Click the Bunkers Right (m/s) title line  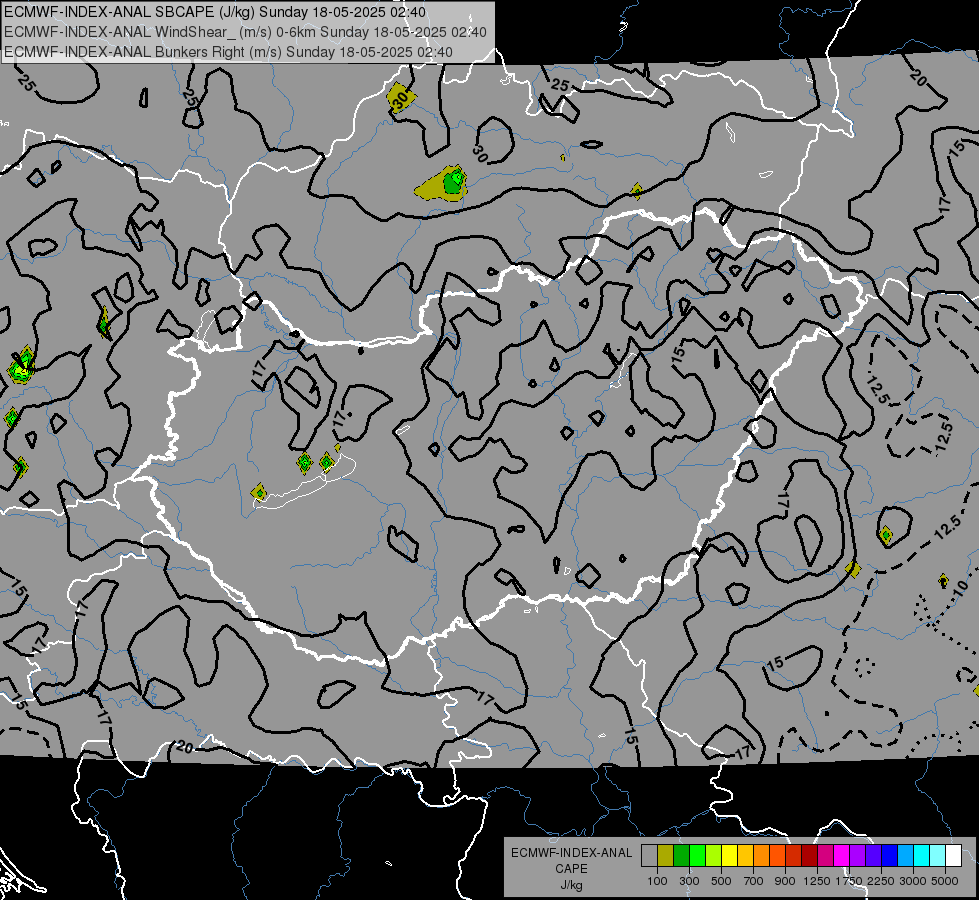click(x=228, y=52)
